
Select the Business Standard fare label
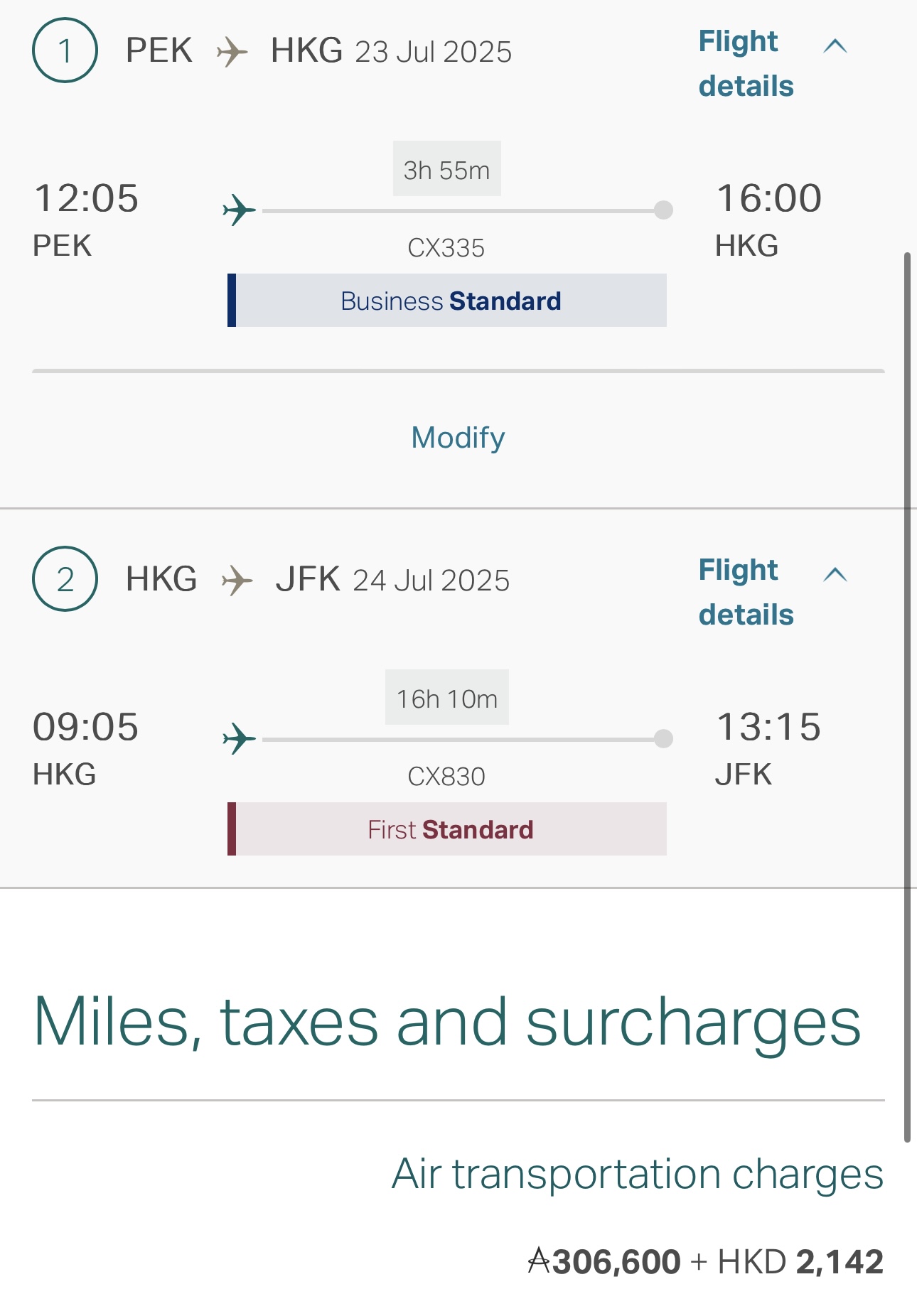point(450,301)
